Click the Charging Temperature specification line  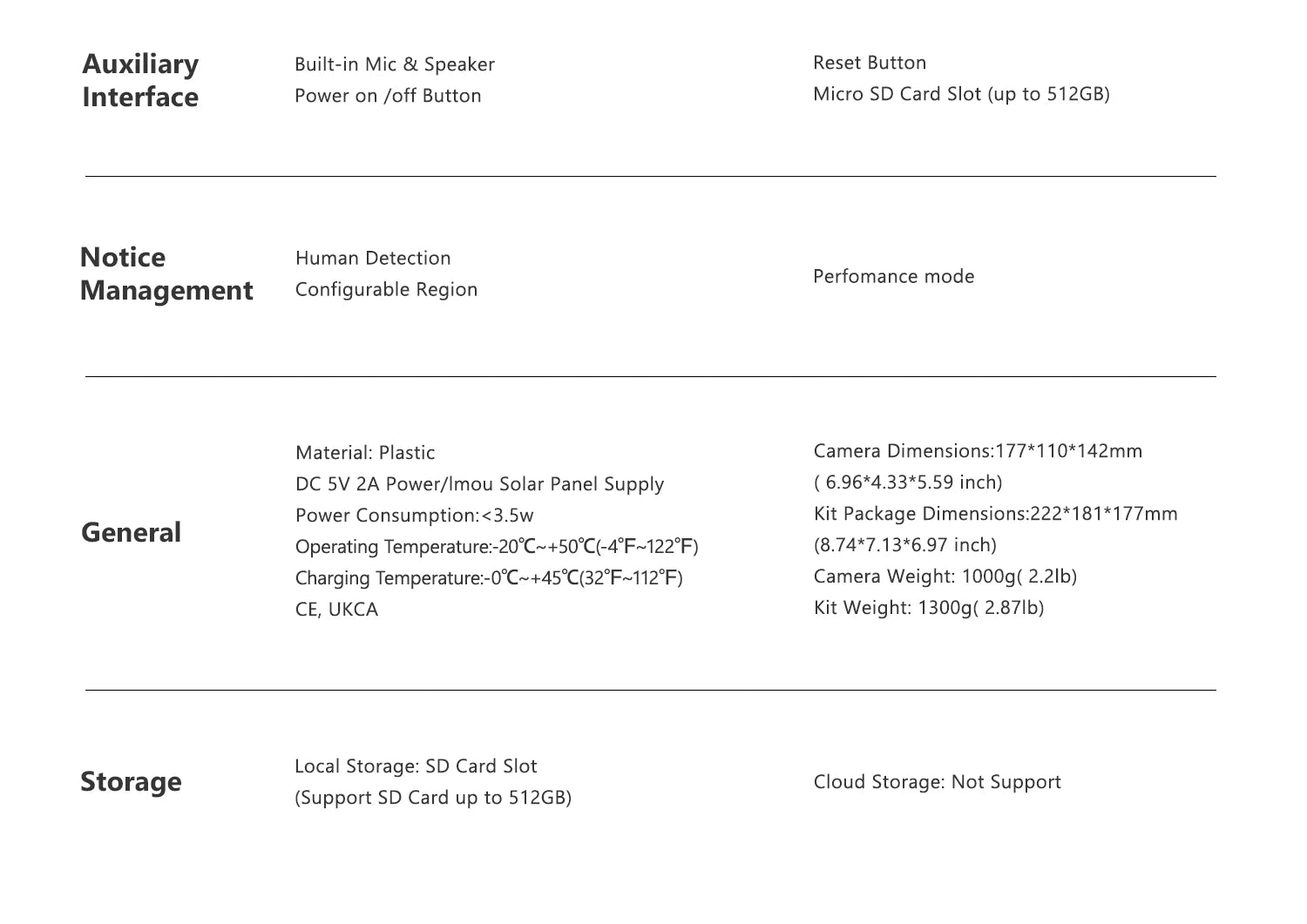click(489, 578)
